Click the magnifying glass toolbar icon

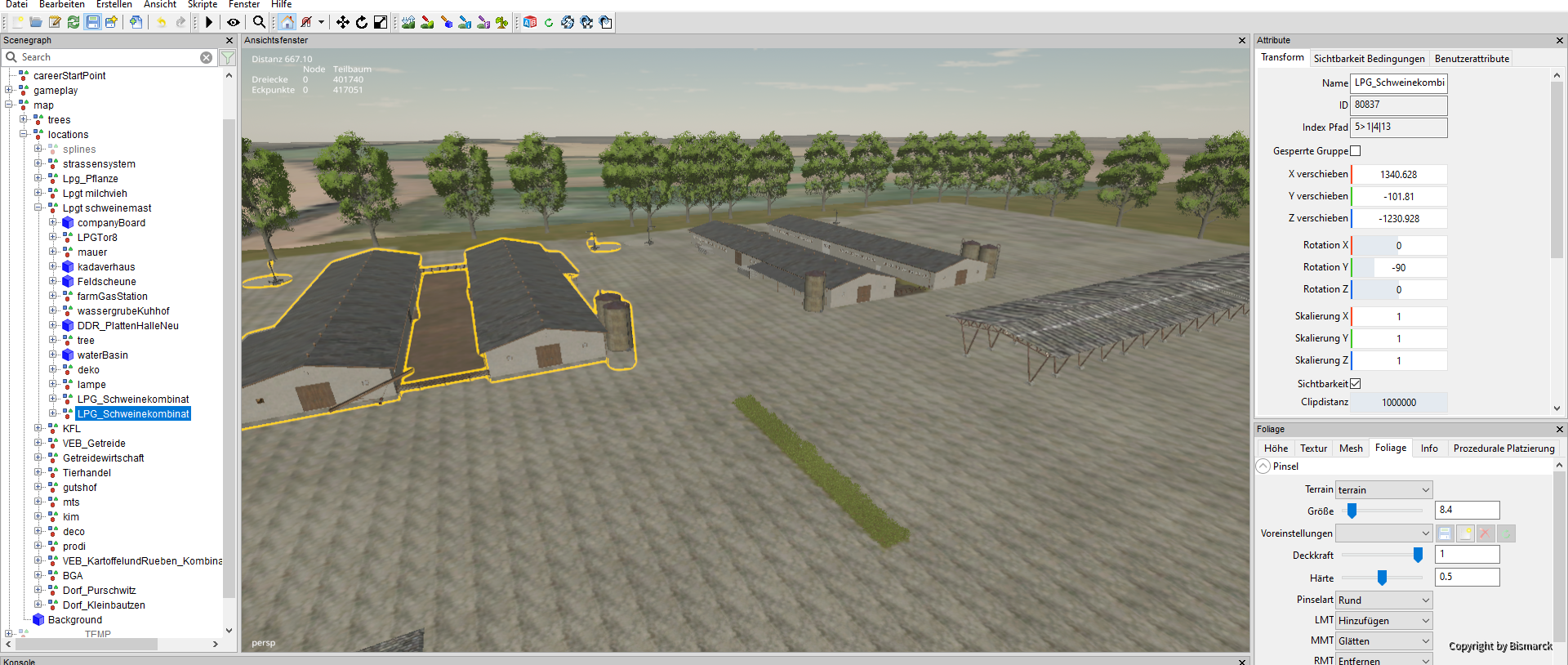point(259,22)
